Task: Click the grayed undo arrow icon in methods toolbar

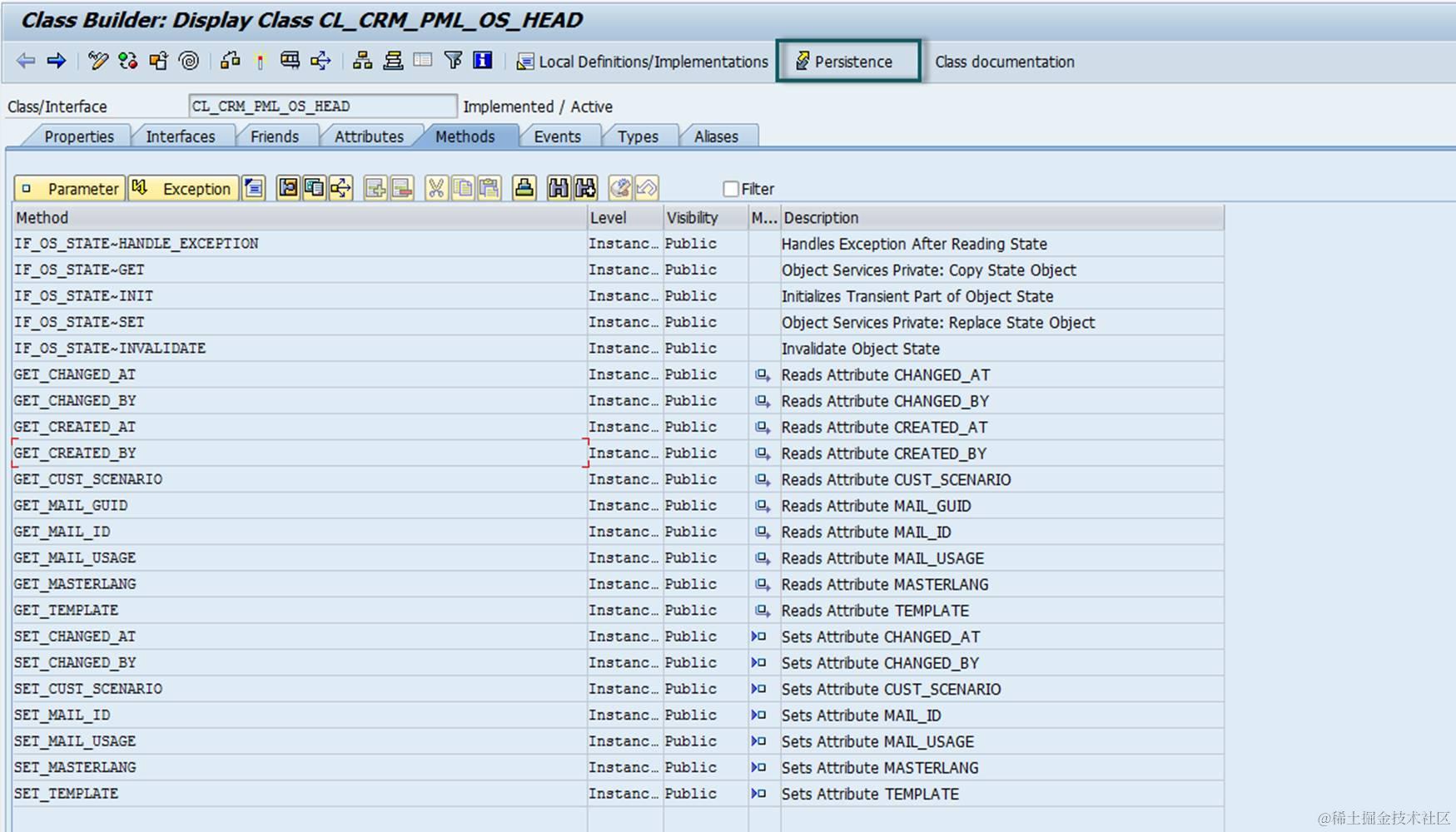Action: pyautogui.click(x=647, y=189)
